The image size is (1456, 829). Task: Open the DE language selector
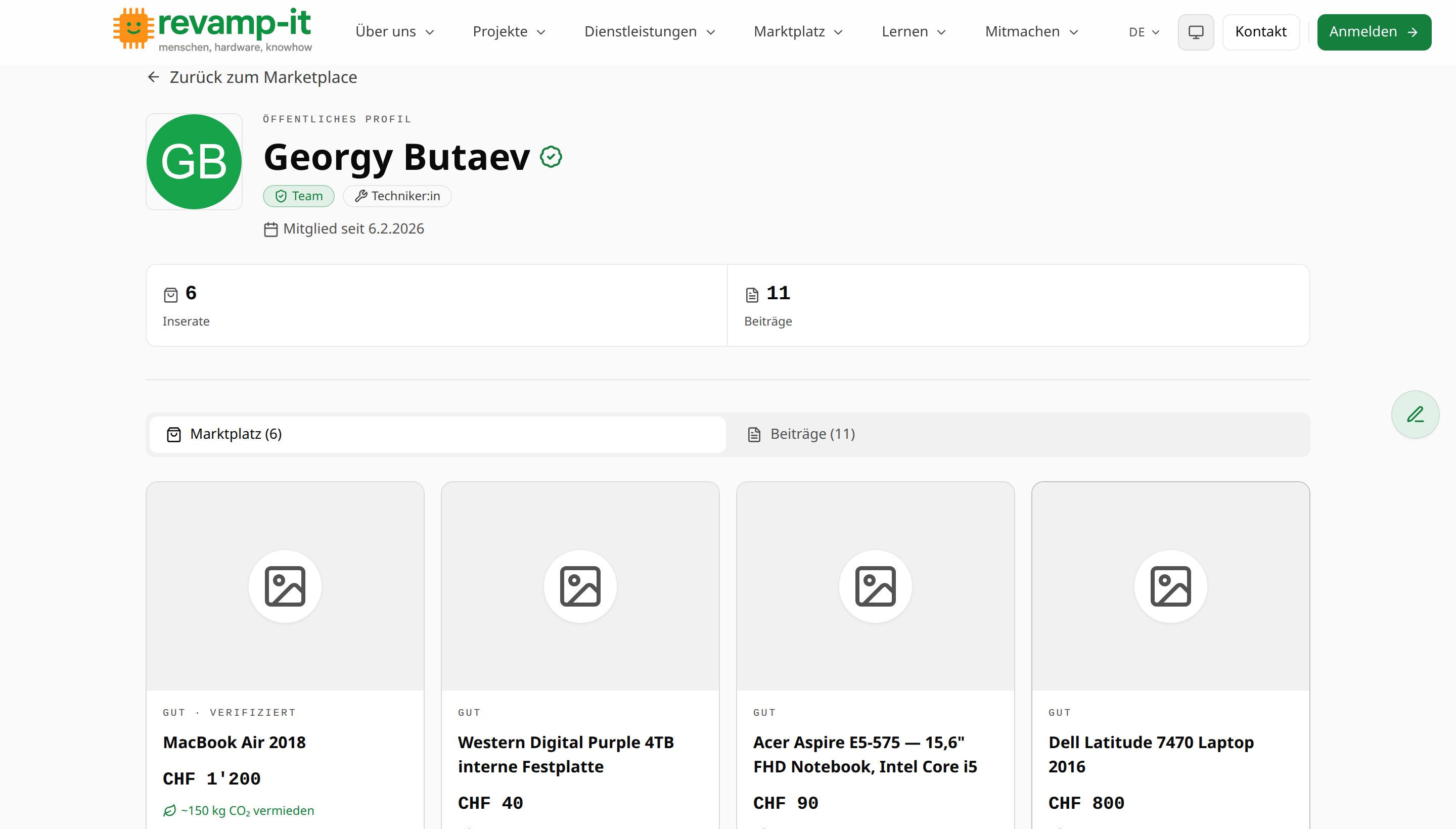click(x=1145, y=32)
